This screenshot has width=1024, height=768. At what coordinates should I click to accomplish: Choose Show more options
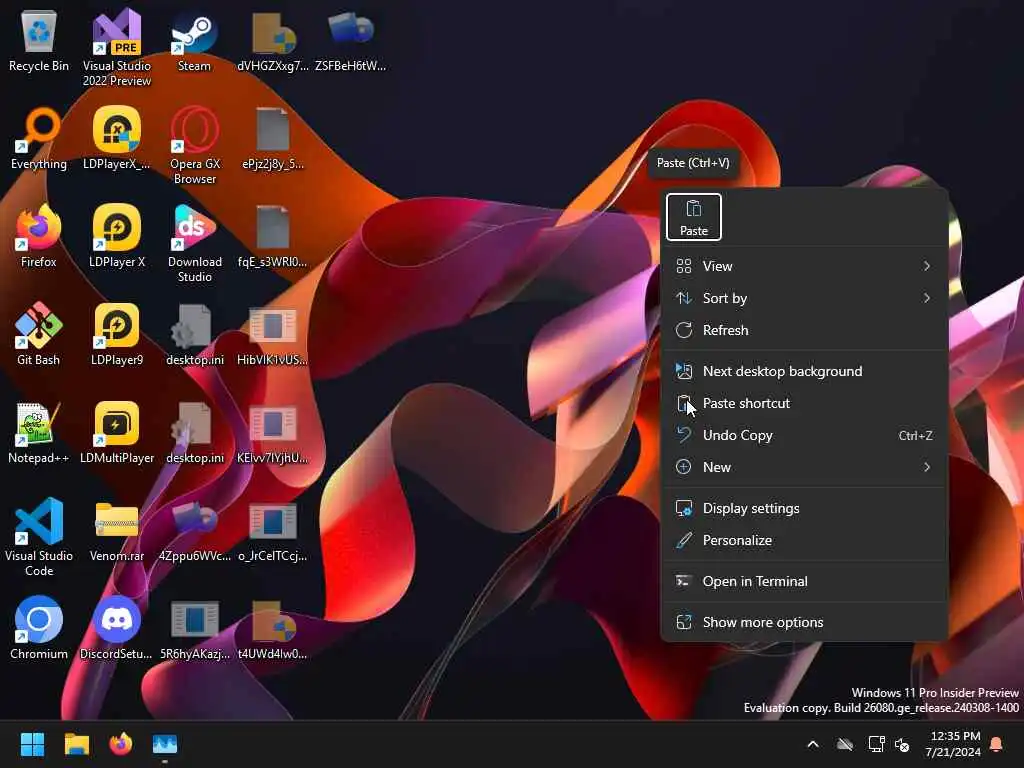point(805,622)
